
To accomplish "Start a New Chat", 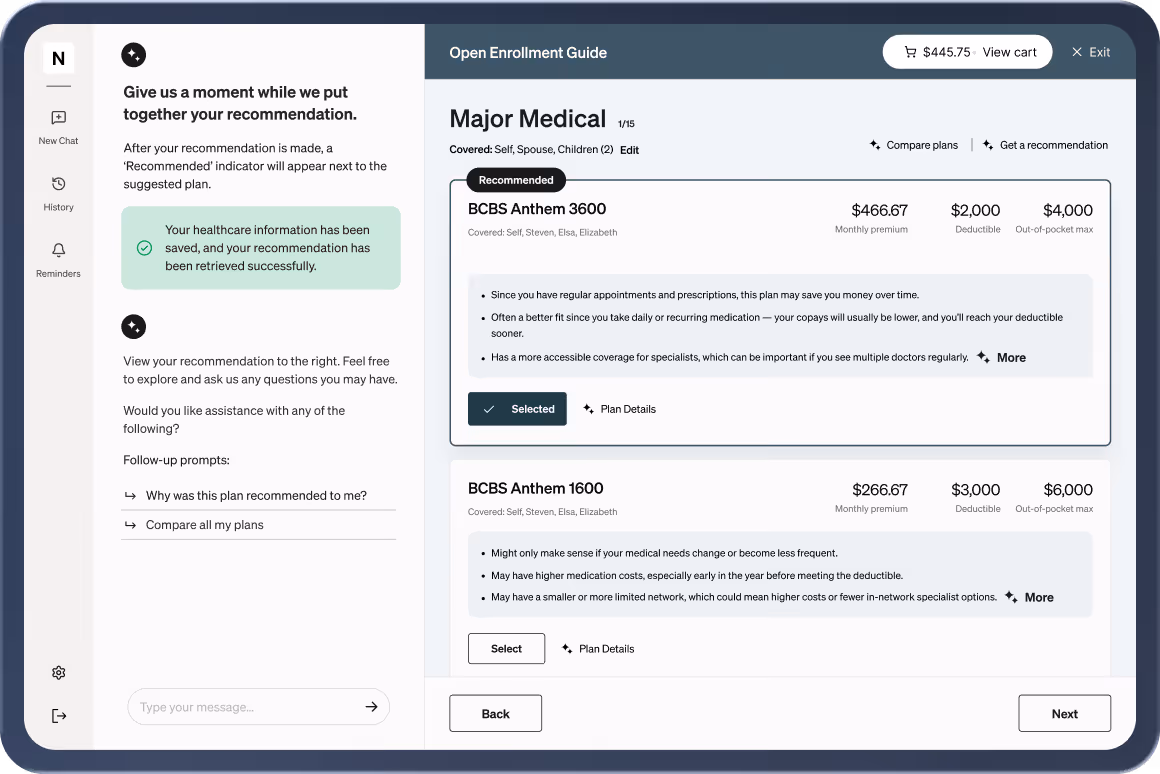I will [58, 127].
